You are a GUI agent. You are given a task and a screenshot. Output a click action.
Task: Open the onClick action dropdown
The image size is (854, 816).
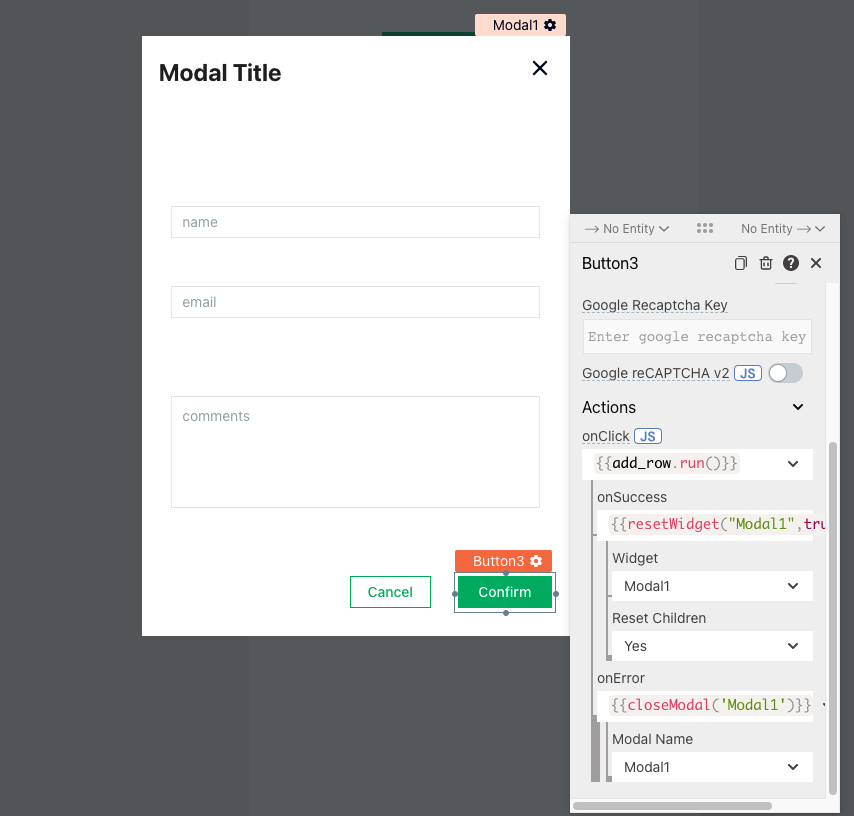point(793,464)
